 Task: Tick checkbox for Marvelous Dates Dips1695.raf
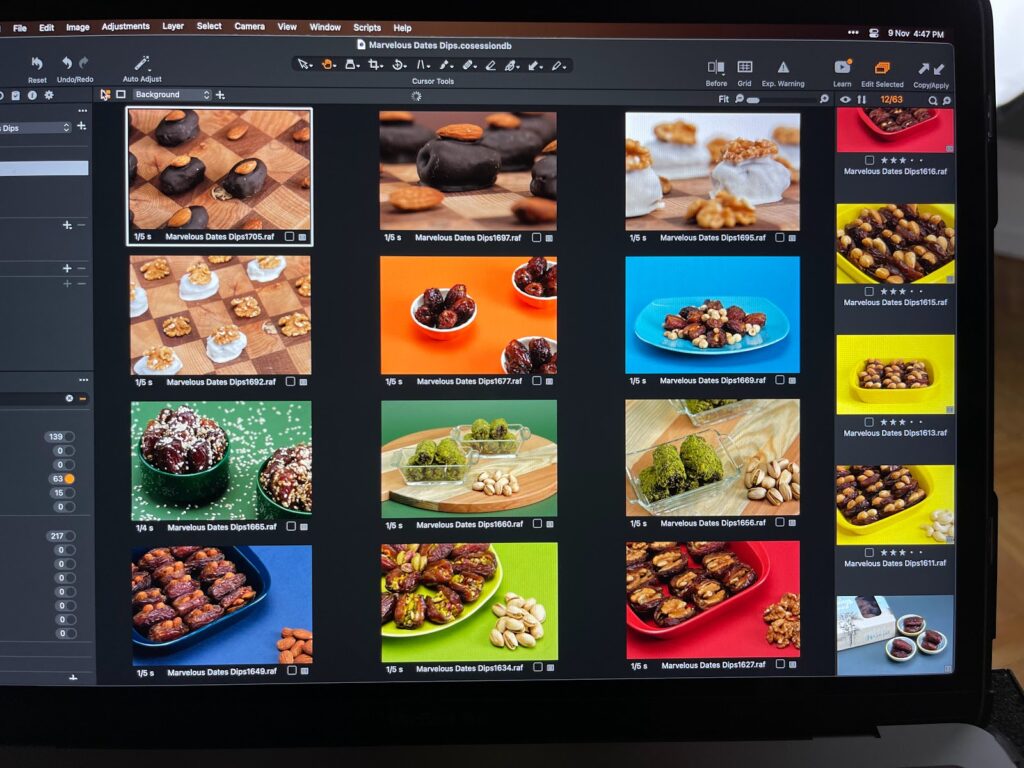pyautogui.click(x=779, y=238)
